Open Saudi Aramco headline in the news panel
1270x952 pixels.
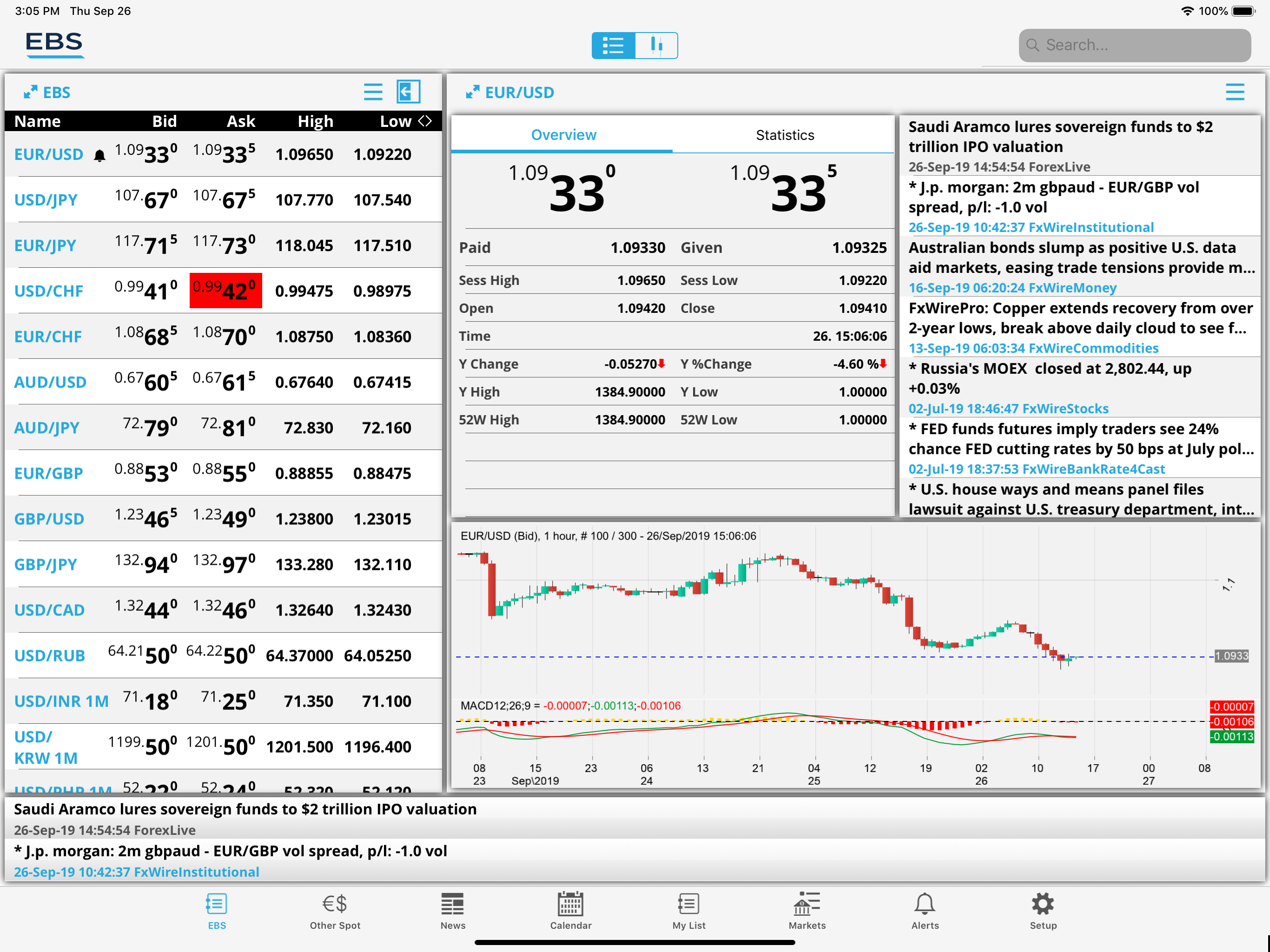(x=1080, y=146)
